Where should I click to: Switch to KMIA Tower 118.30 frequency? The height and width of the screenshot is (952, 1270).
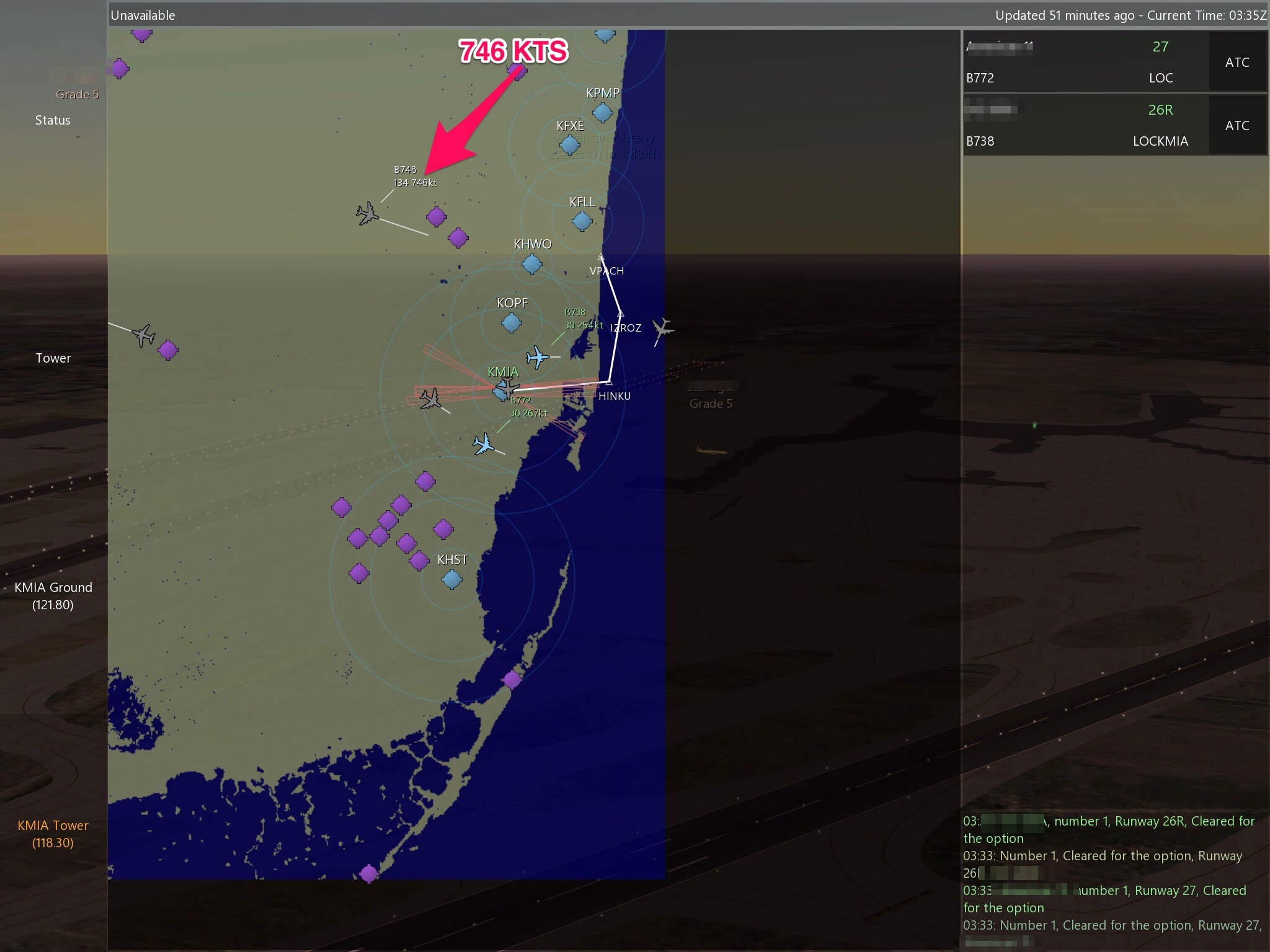coord(53,834)
